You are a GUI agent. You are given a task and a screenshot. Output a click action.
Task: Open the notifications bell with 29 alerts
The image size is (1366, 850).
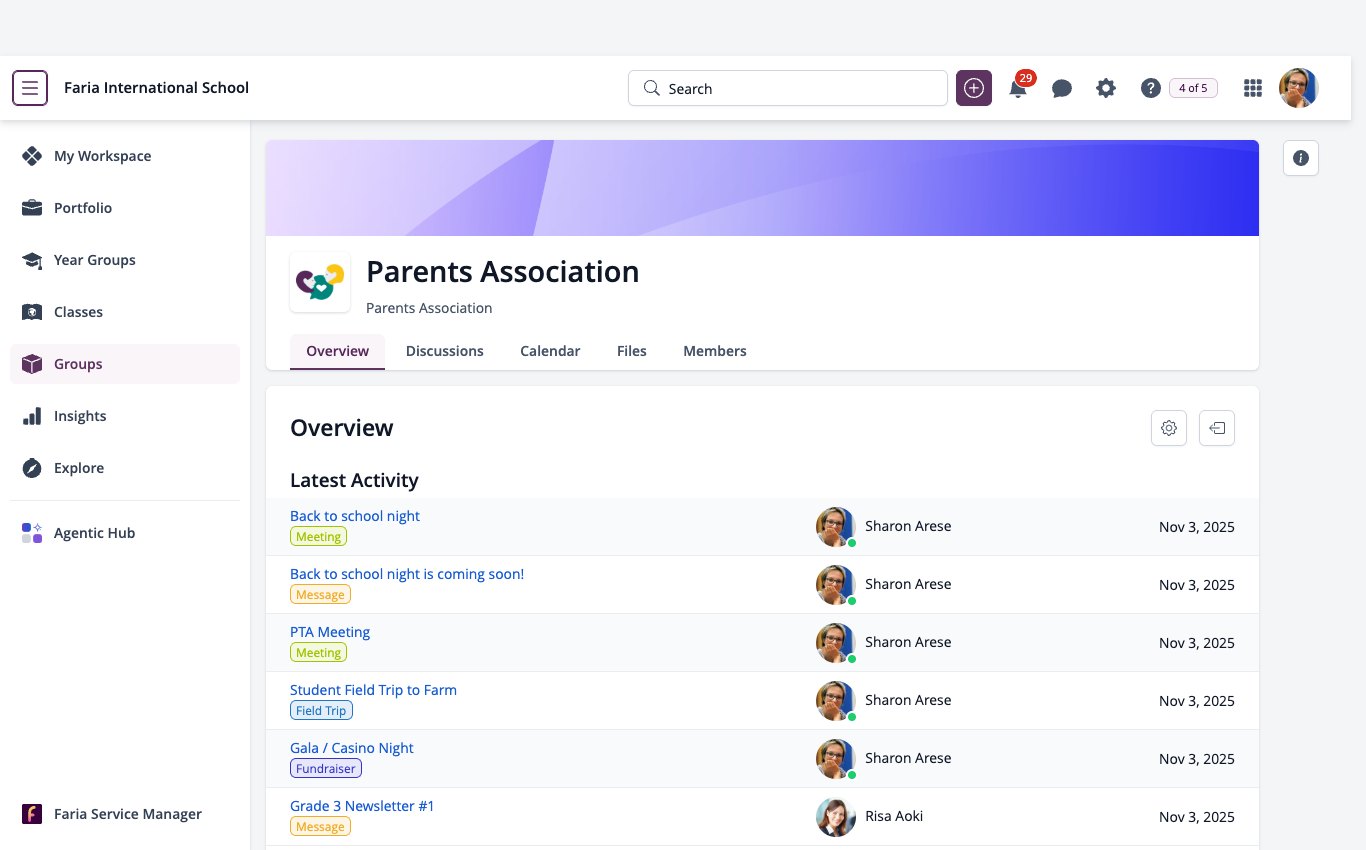coord(1018,88)
